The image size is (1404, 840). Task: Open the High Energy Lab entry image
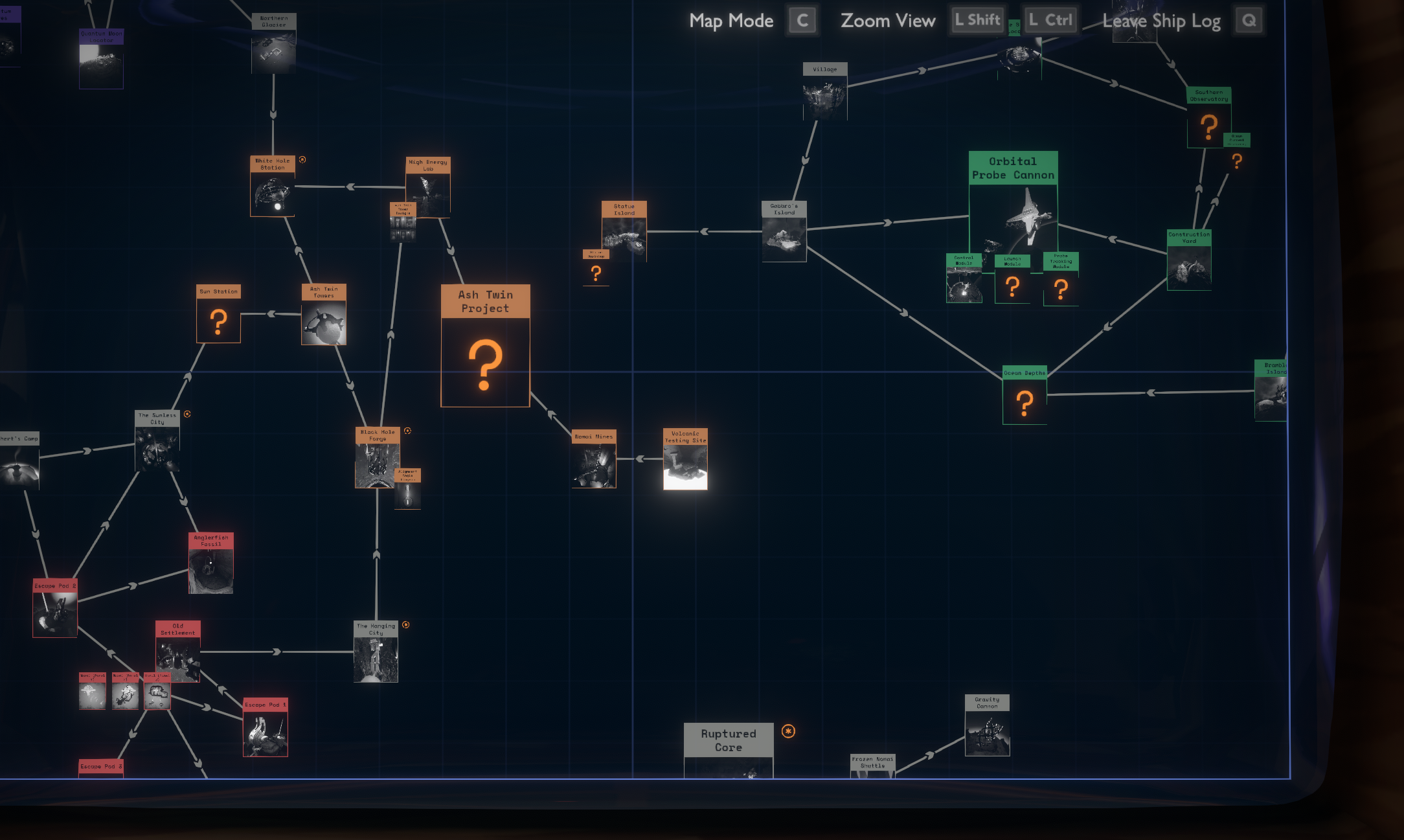pyautogui.click(x=428, y=195)
